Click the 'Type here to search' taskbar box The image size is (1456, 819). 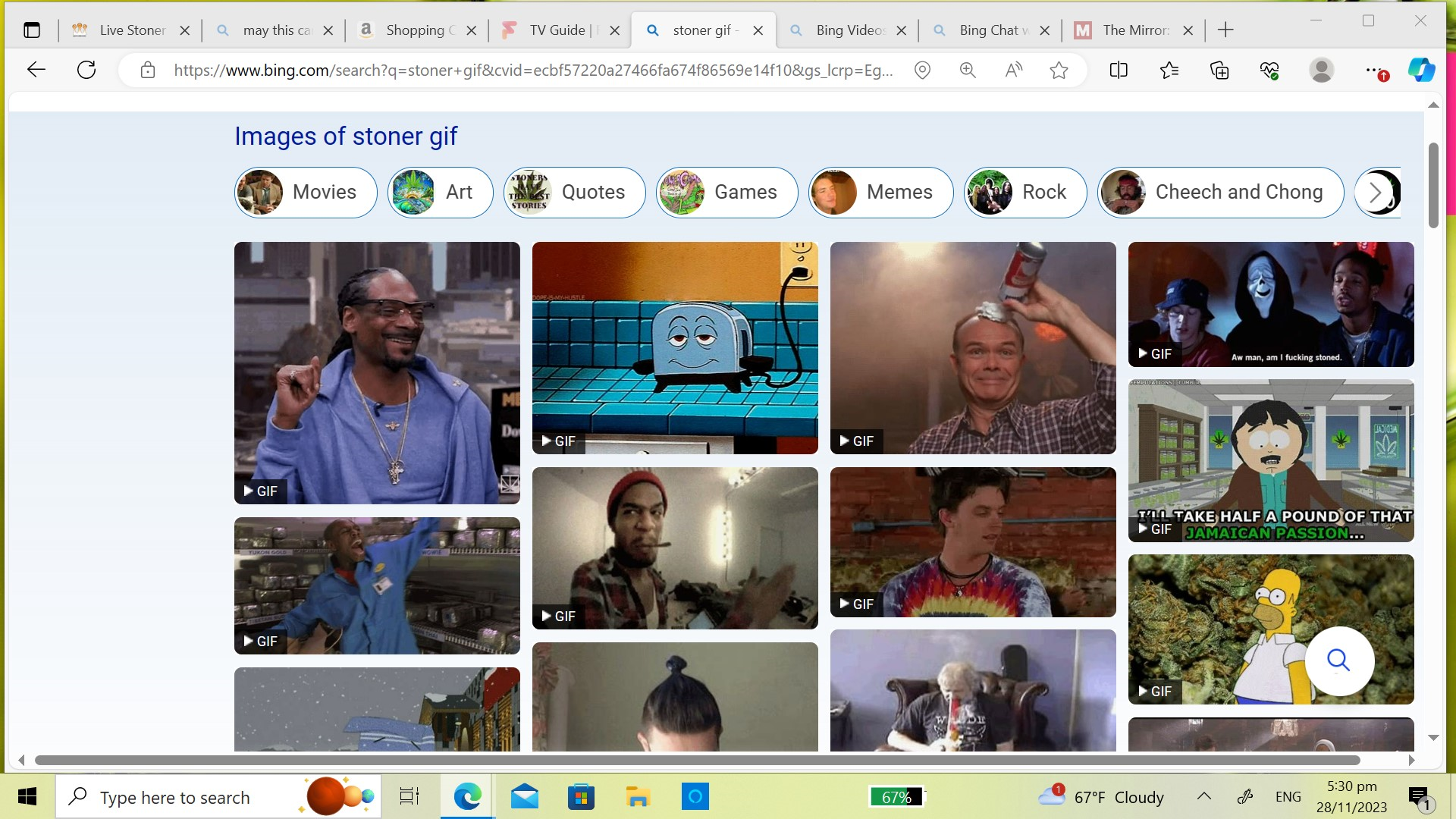(218, 797)
